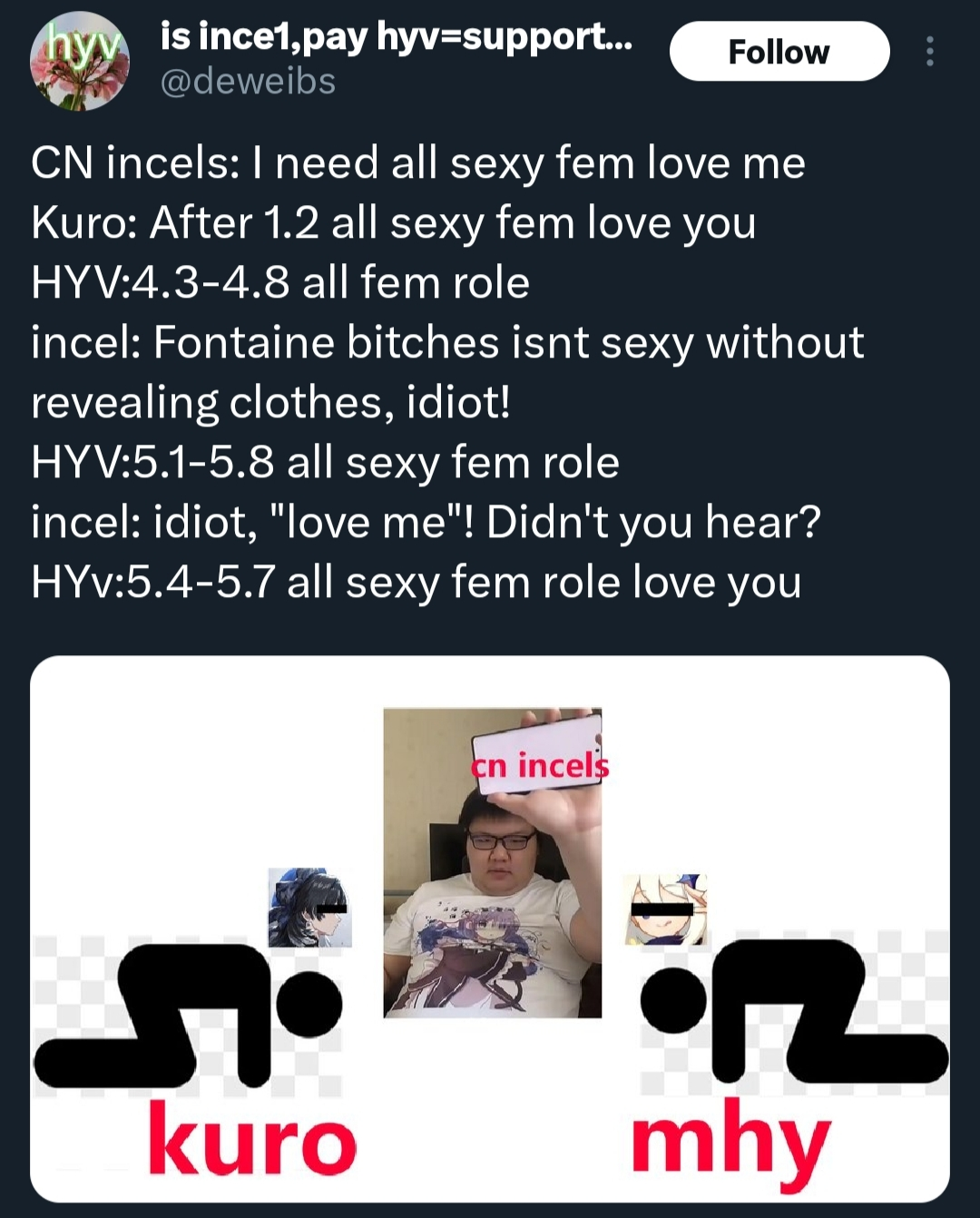Image resolution: width=980 pixels, height=1218 pixels.
Task: Click the line HYV:4.3-4.8 all fem role
Action: pos(280,282)
